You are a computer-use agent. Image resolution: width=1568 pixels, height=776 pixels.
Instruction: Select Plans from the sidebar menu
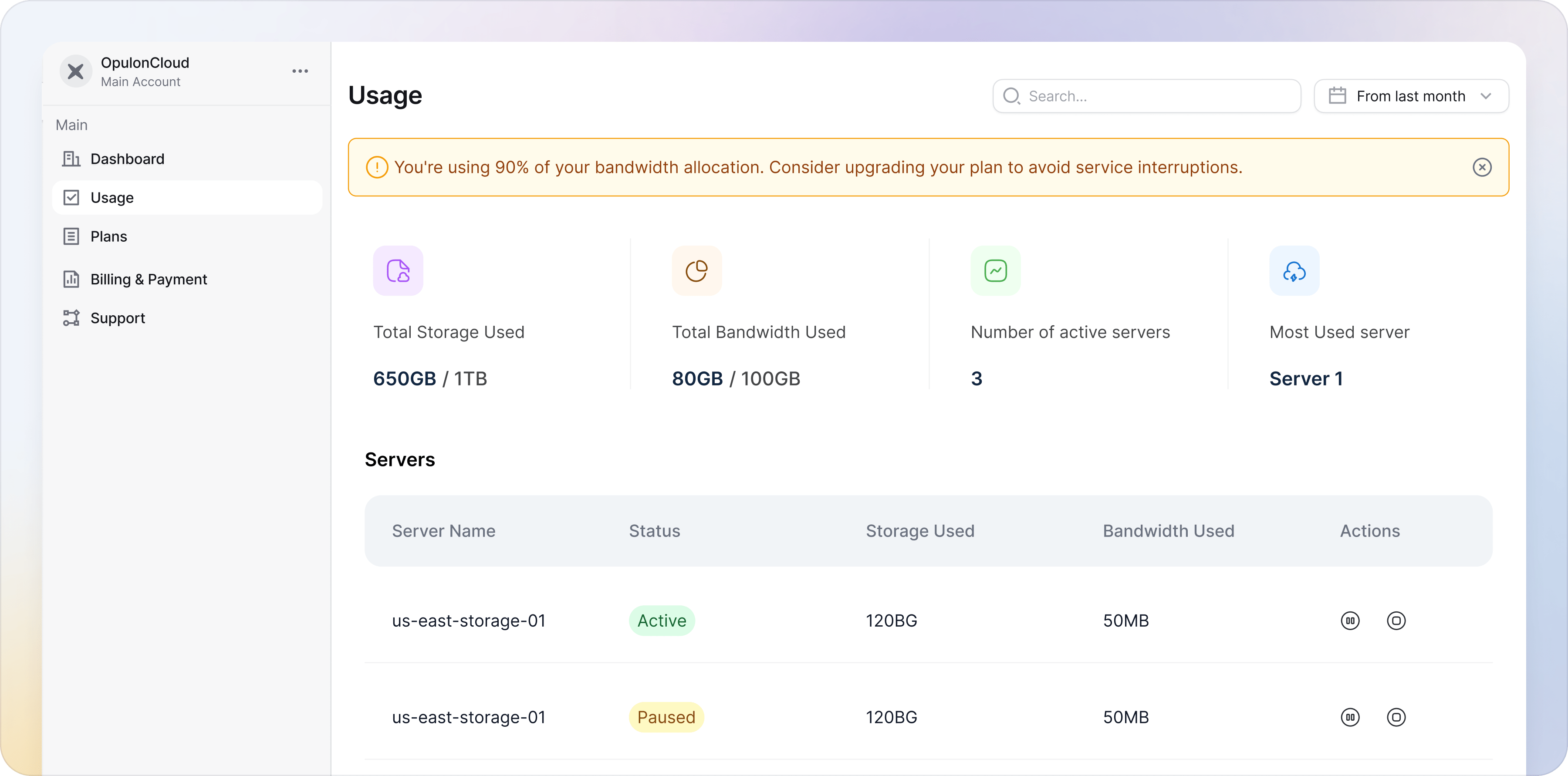(x=108, y=236)
